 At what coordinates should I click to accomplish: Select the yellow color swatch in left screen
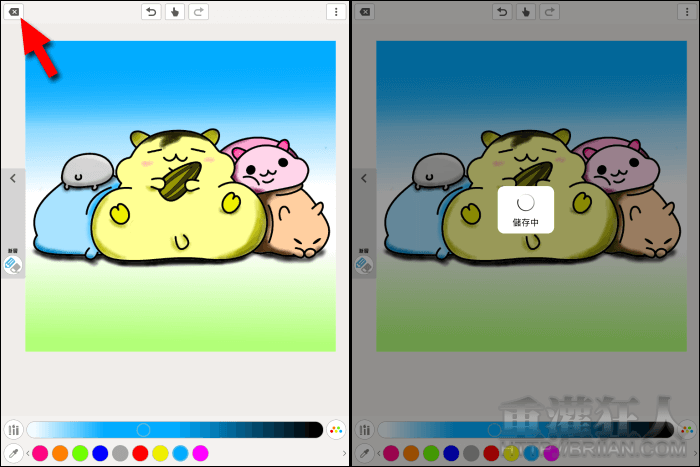point(160,454)
